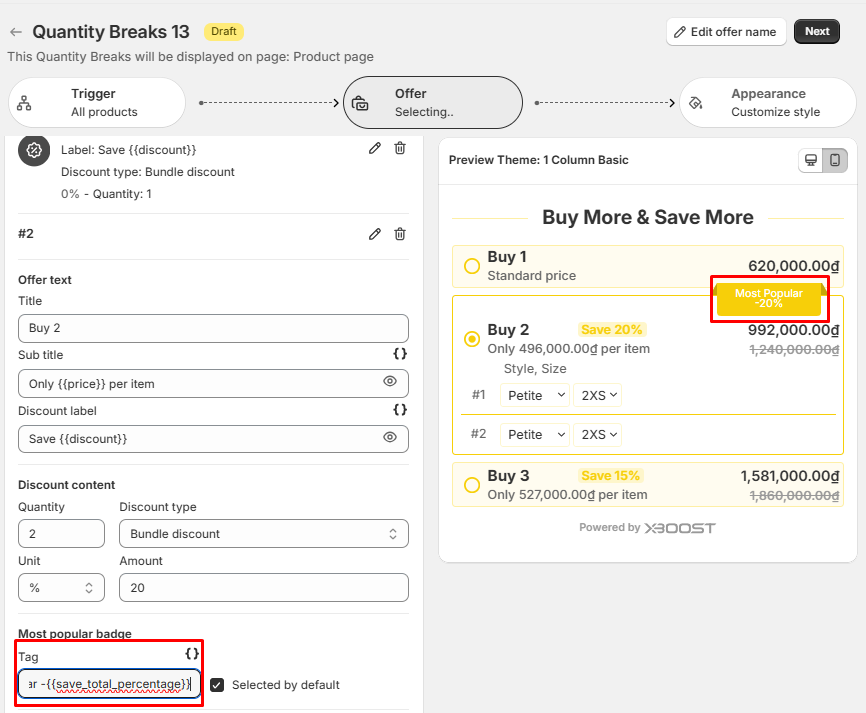Delete offer #2 with the trash icon
Viewport: 866px width, 713px height.
pos(400,234)
